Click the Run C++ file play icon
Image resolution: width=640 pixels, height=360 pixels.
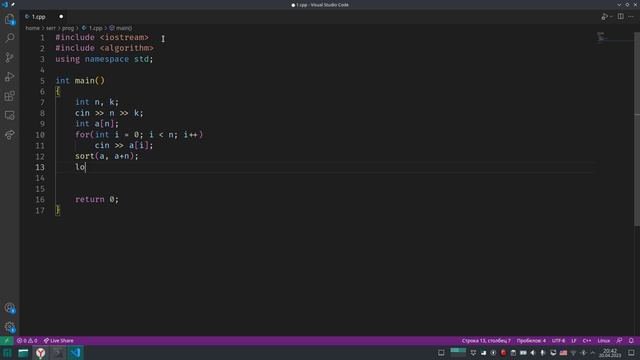coord(604,17)
